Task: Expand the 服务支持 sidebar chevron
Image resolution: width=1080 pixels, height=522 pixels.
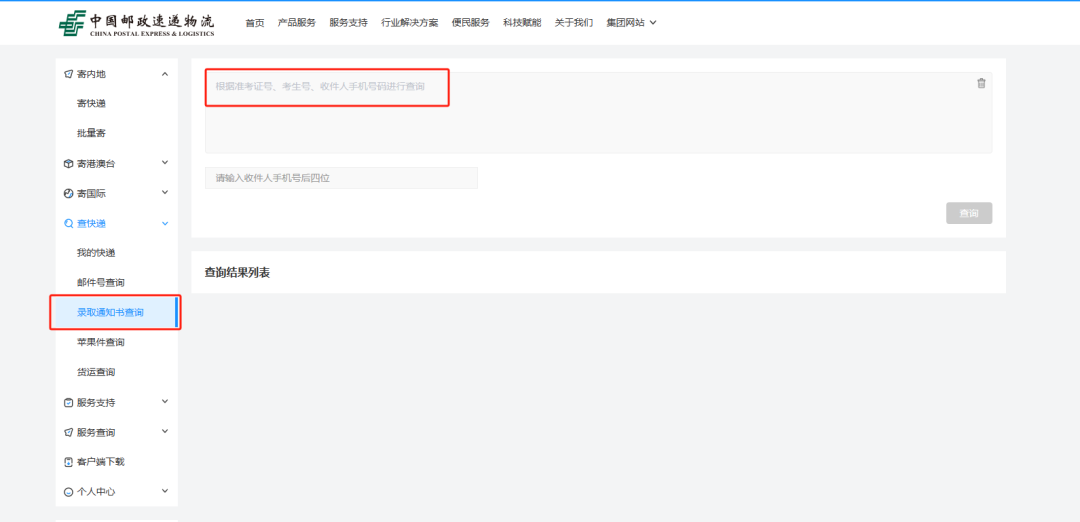Action: tap(165, 401)
